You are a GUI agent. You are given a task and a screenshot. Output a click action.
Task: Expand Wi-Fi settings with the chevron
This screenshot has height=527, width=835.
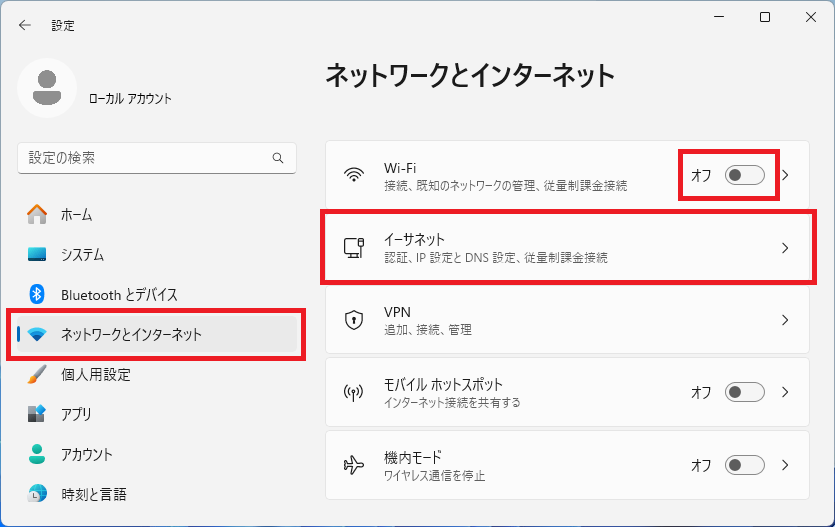786,175
